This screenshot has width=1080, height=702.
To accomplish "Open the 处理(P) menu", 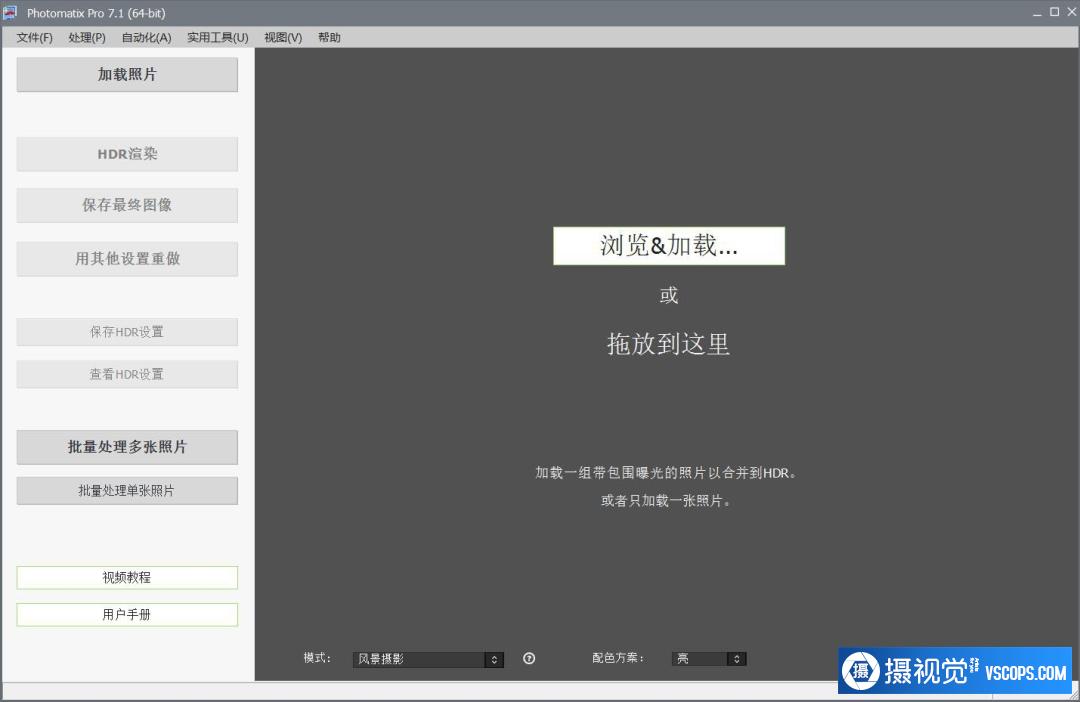I will [x=87, y=37].
